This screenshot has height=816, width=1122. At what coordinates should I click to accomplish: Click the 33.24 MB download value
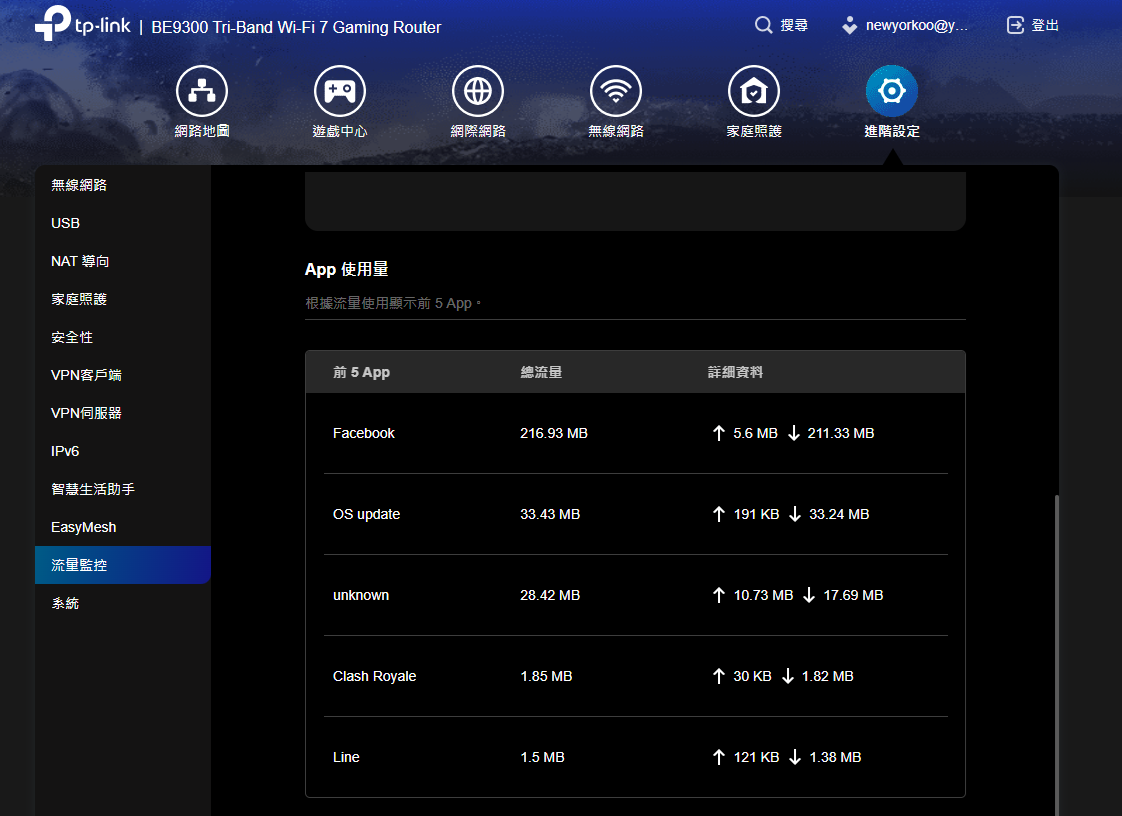click(x=839, y=514)
